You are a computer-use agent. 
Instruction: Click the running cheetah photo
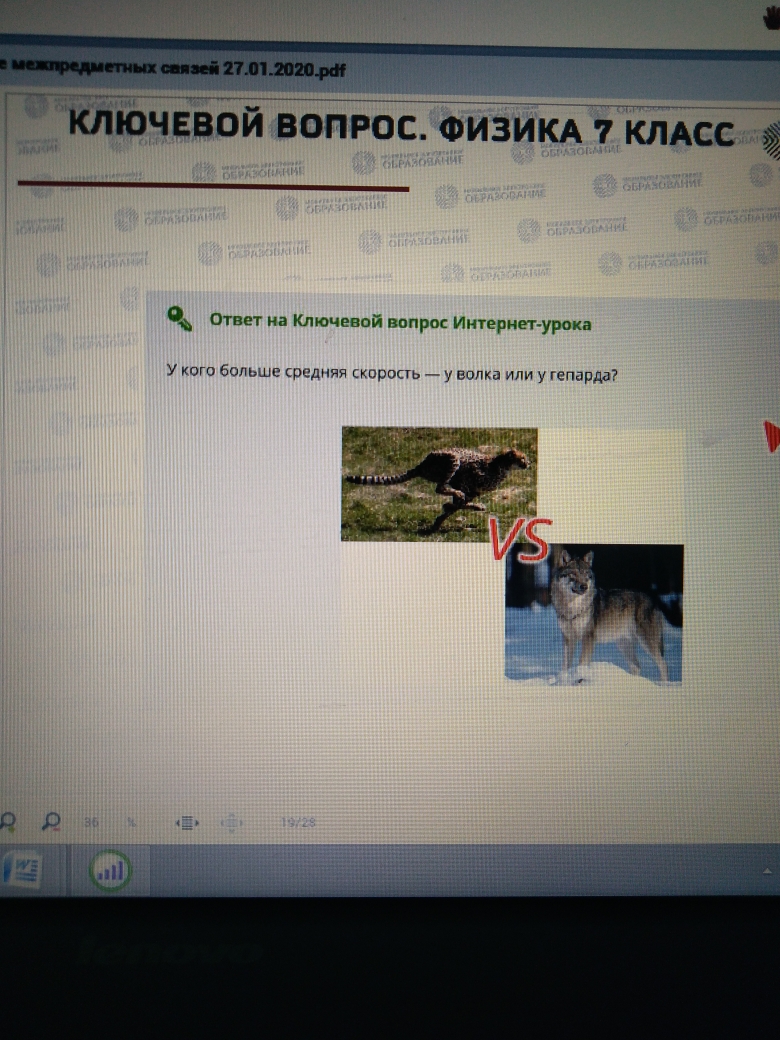tap(439, 482)
